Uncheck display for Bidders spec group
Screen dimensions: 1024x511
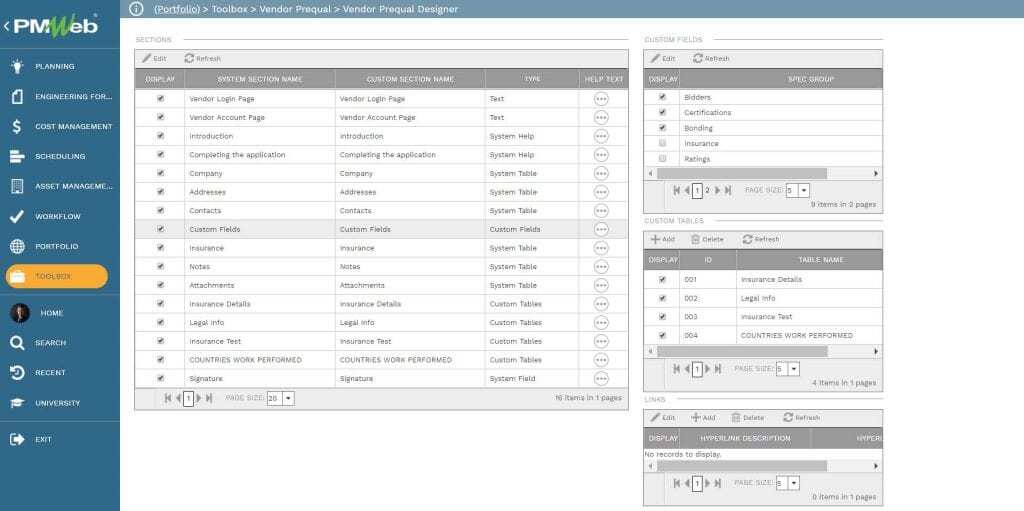tap(662, 97)
